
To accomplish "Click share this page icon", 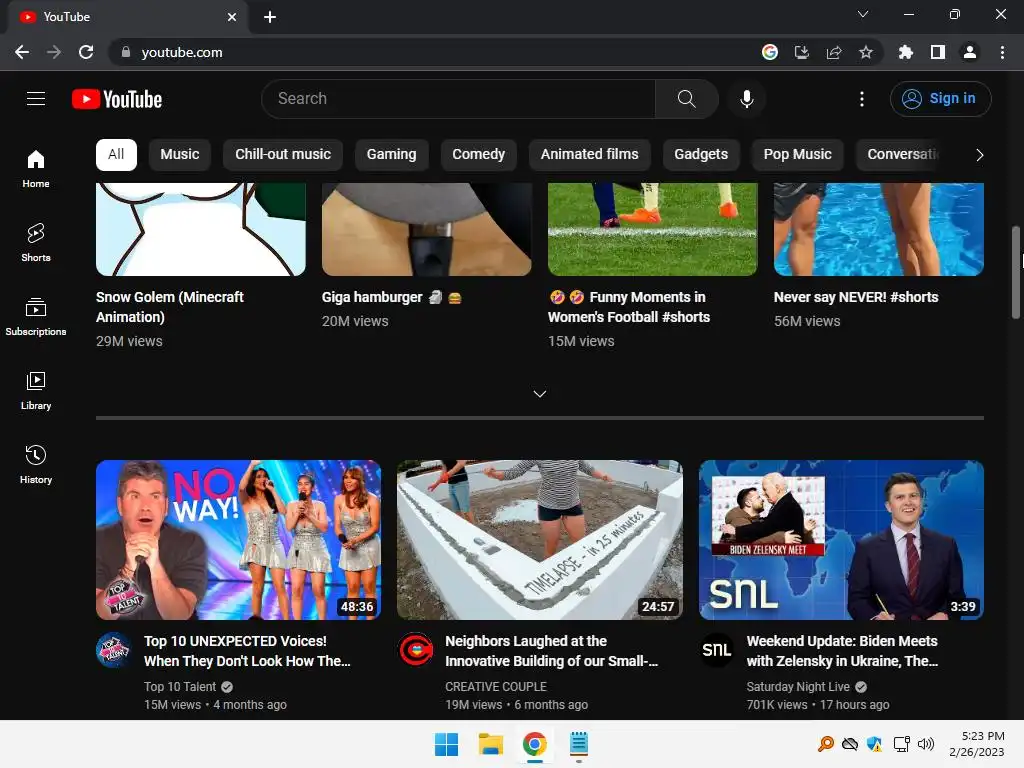I will [x=834, y=52].
